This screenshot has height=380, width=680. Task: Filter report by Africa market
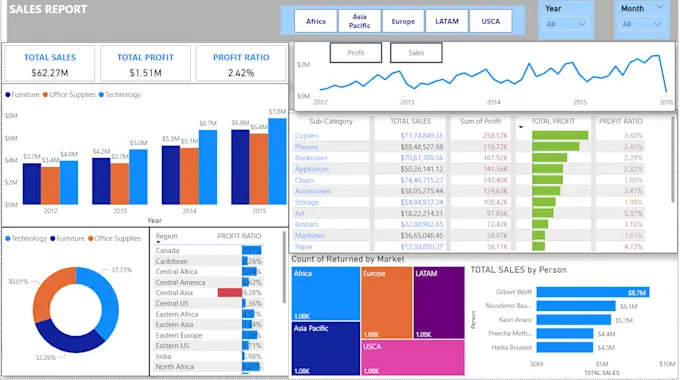[316, 21]
